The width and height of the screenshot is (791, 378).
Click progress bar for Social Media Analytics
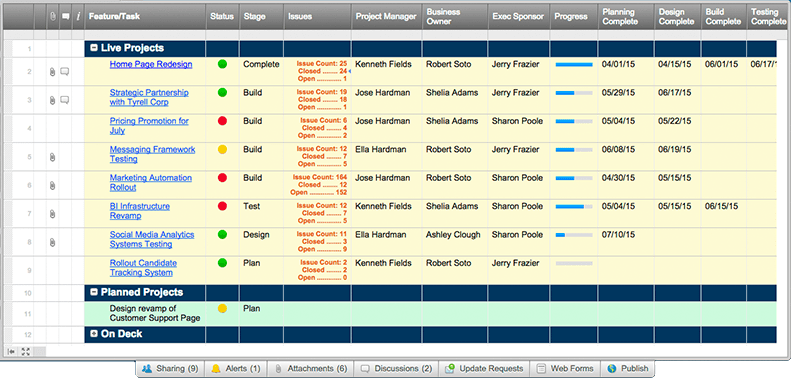pos(574,235)
